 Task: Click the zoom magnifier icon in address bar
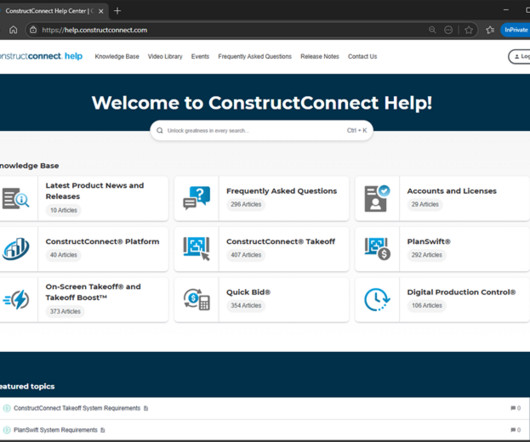[x=432, y=30]
